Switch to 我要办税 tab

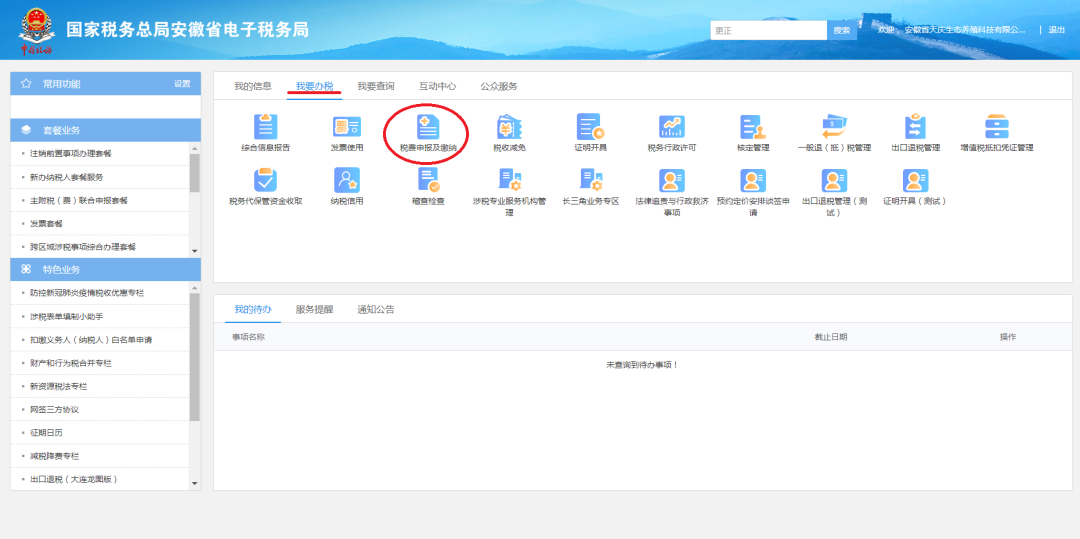pos(314,86)
